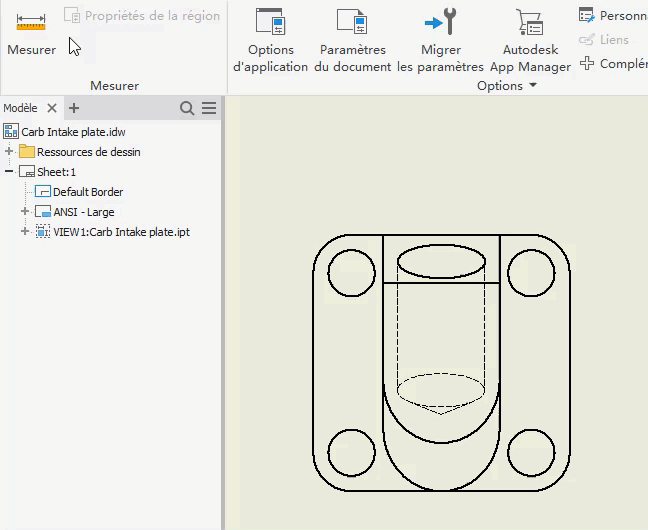Open Paramètres du document
648x530 pixels.
(x=352, y=22)
